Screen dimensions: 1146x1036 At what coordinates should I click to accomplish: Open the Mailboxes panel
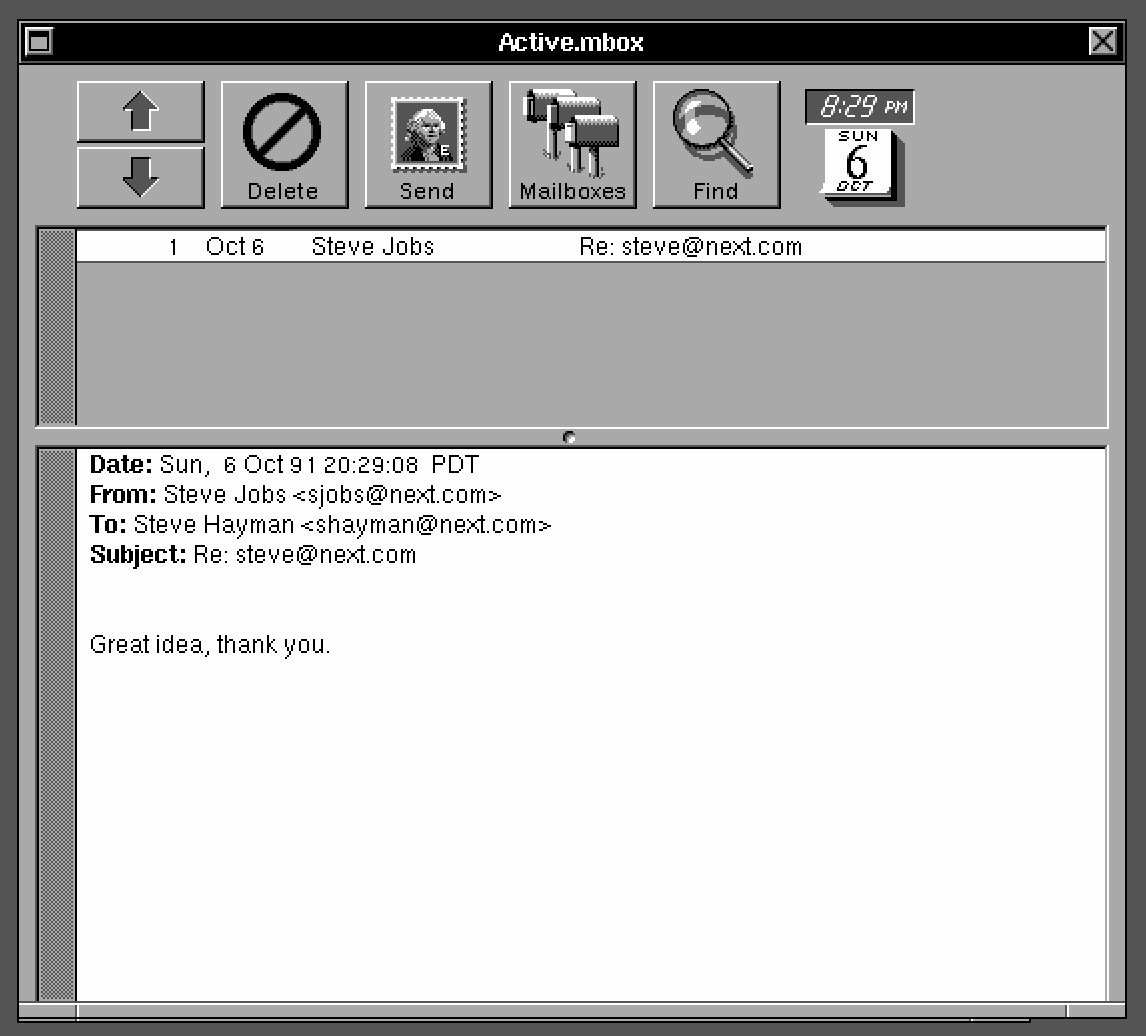coord(572,145)
